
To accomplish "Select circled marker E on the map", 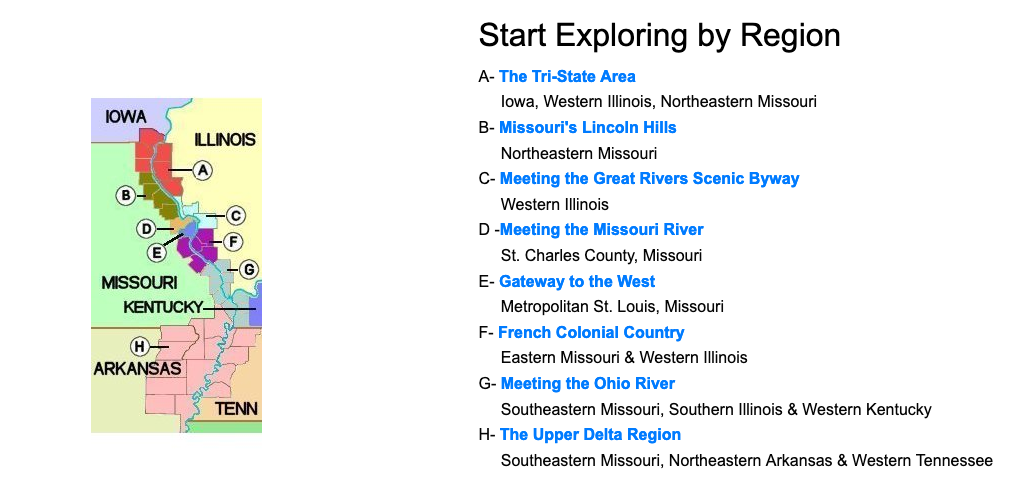I will click(156, 252).
